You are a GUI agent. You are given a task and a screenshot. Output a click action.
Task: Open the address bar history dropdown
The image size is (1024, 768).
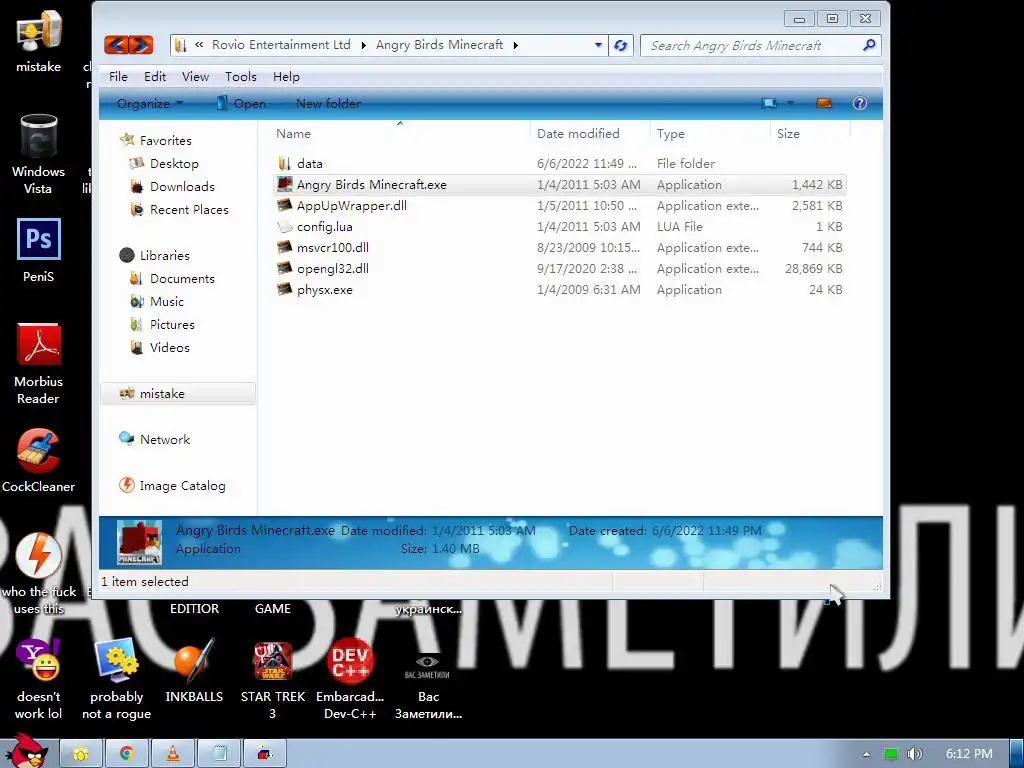pos(598,45)
